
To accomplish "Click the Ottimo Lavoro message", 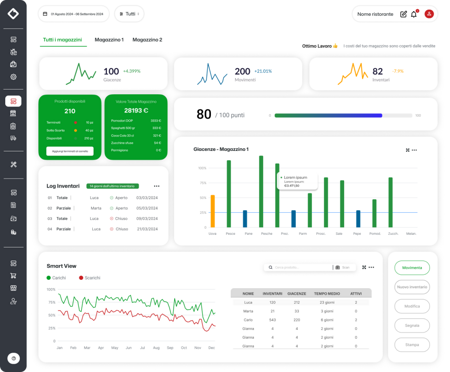I will pyautogui.click(x=320, y=46).
